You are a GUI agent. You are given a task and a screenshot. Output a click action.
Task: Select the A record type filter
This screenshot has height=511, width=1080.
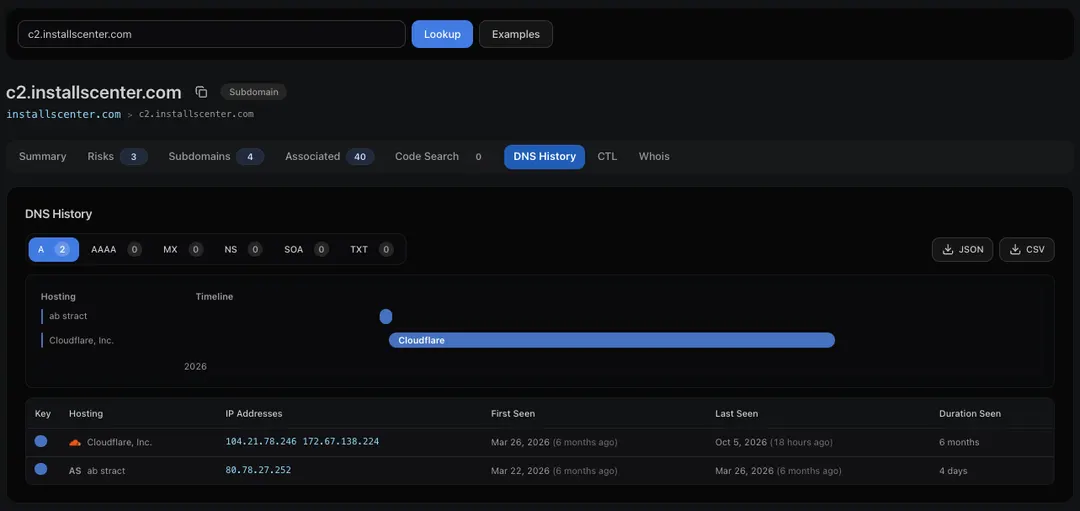coord(54,249)
